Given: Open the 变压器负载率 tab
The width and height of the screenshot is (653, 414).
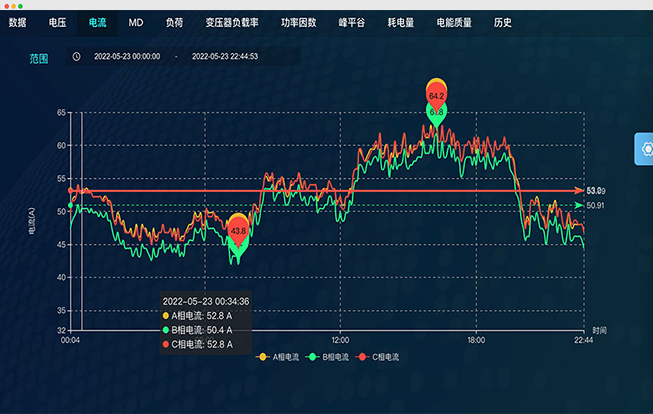Looking at the screenshot, I should 232,22.
